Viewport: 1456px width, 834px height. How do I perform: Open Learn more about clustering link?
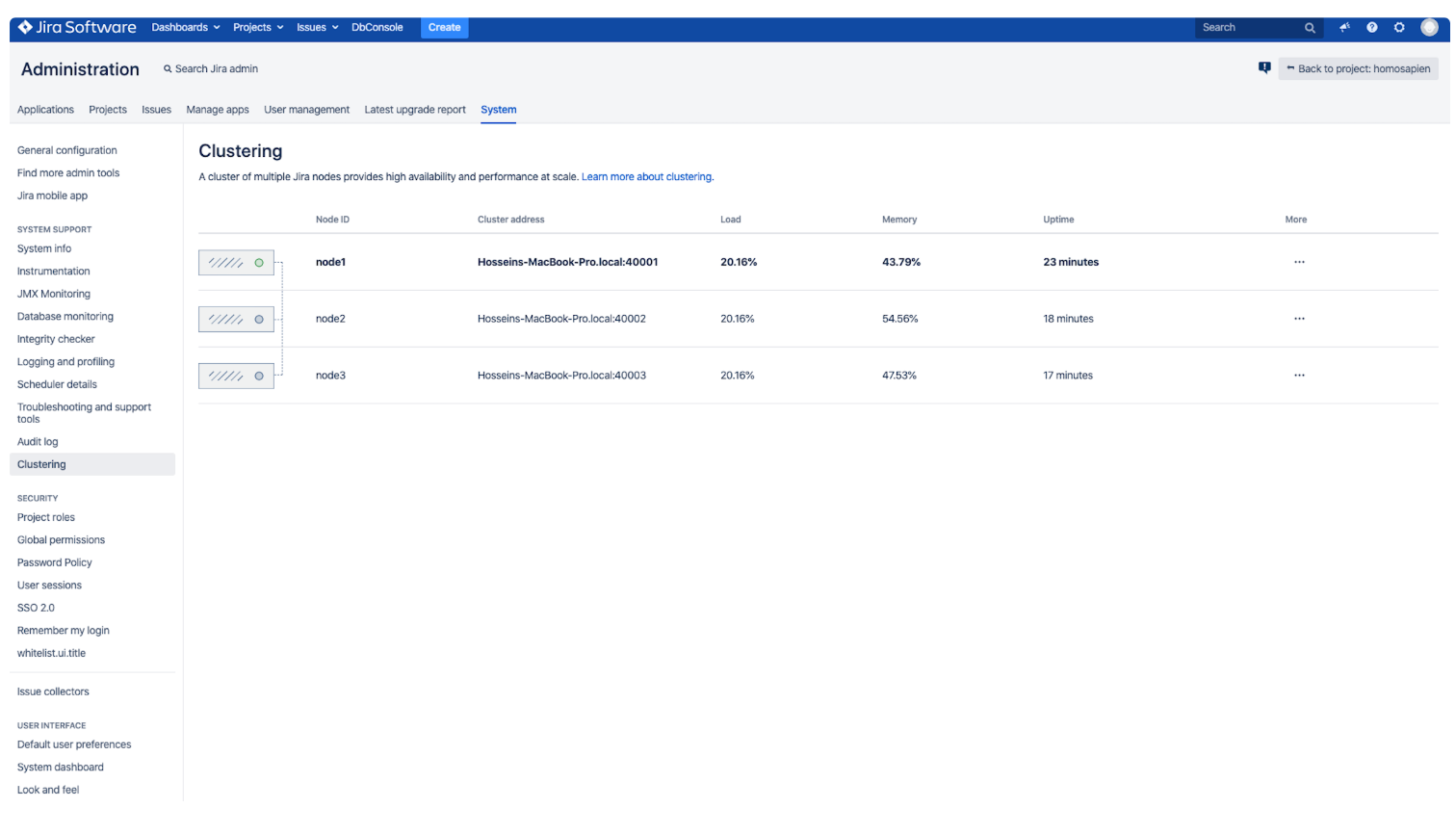click(646, 177)
